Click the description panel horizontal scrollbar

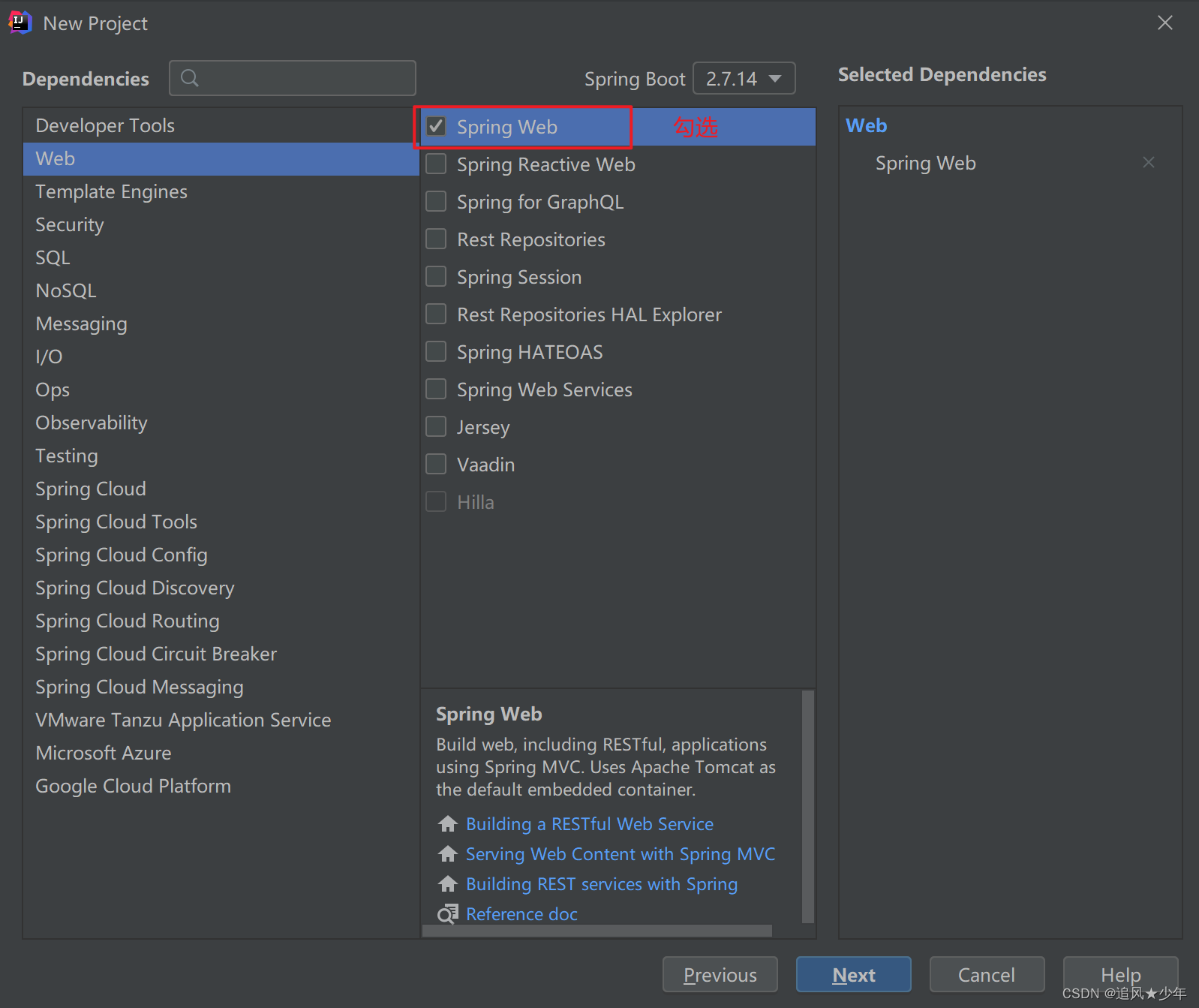[597, 931]
